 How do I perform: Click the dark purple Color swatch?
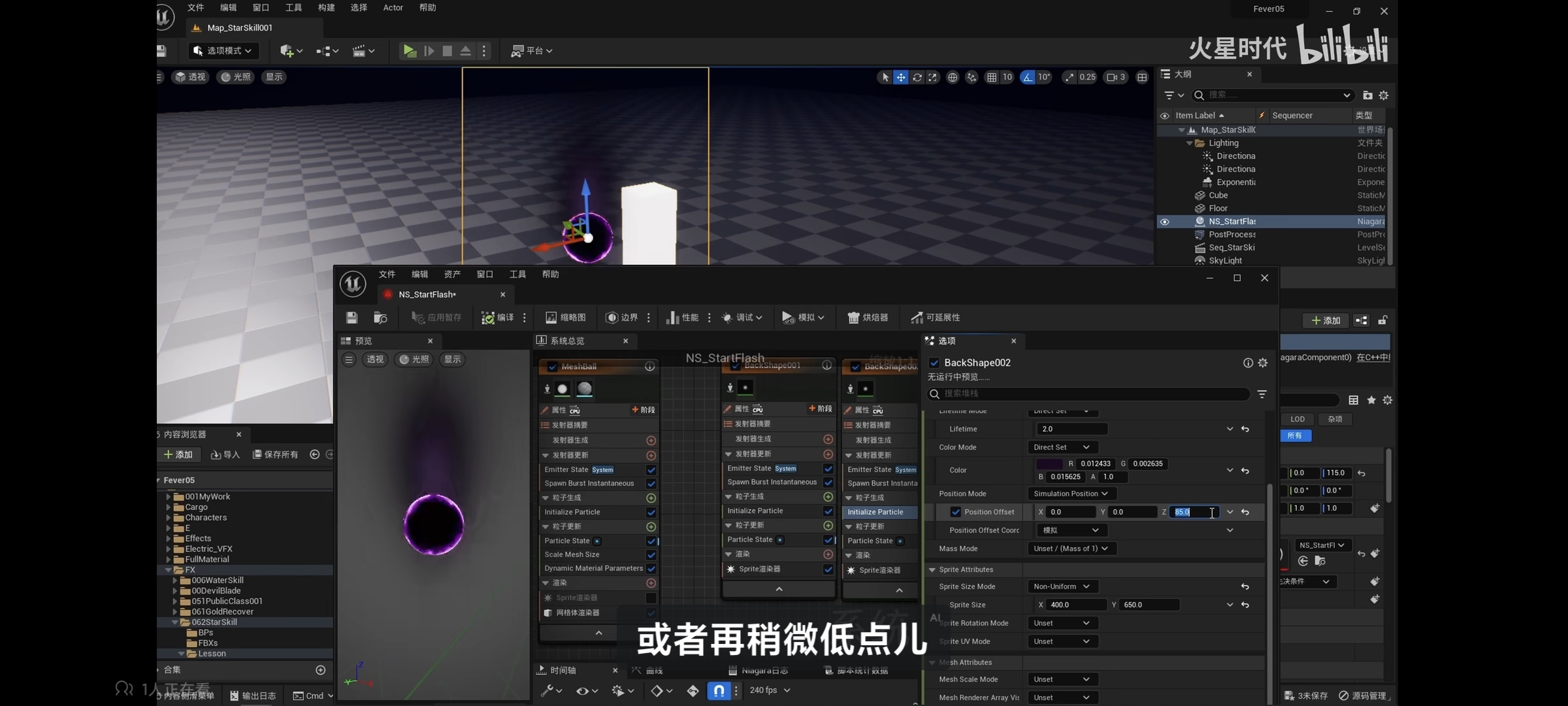pyautogui.click(x=1049, y=463)
